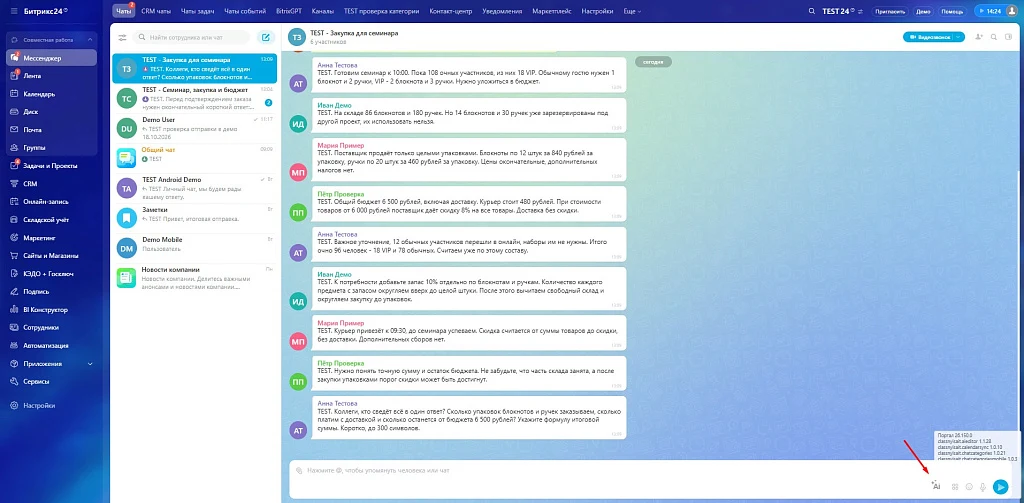1024x503 pixels.
Task: Open chat TEST - Семинар, закупка и бюджет
Action: (x=195, y=98)
